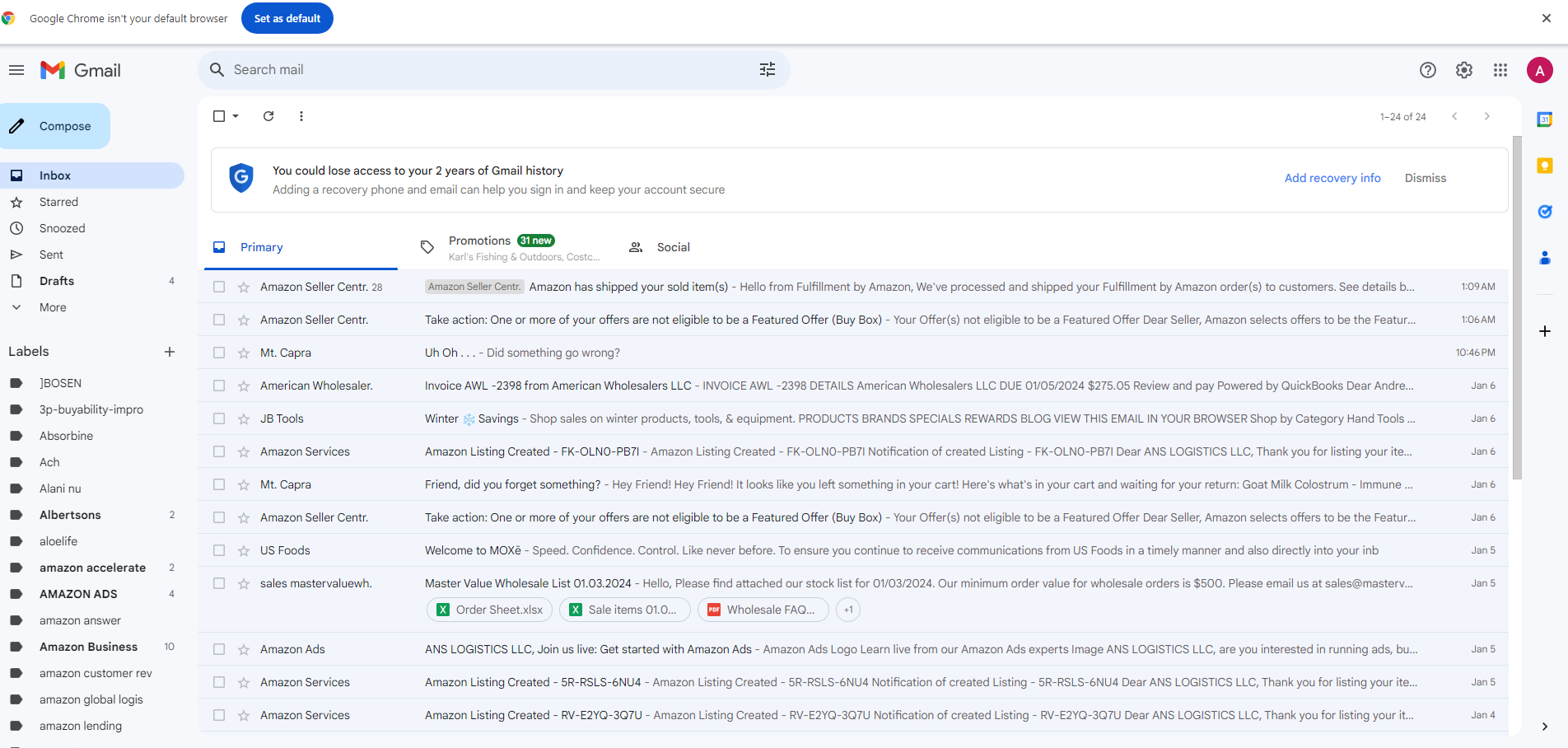This screenshot has width=1568, height=748.
Task: Go to newer emails page arrow
Action: (x=1455, y=116)
